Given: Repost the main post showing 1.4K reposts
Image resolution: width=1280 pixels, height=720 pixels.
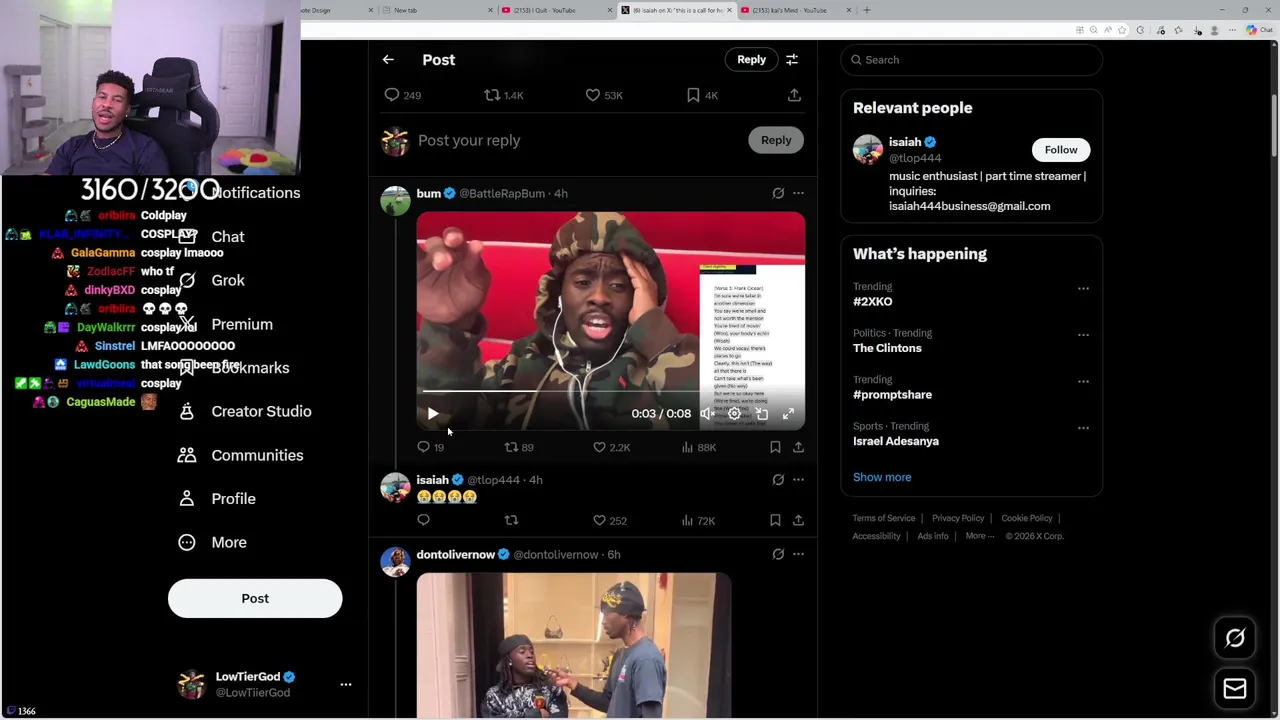Looking at the screenshot, I should point(504,95).
